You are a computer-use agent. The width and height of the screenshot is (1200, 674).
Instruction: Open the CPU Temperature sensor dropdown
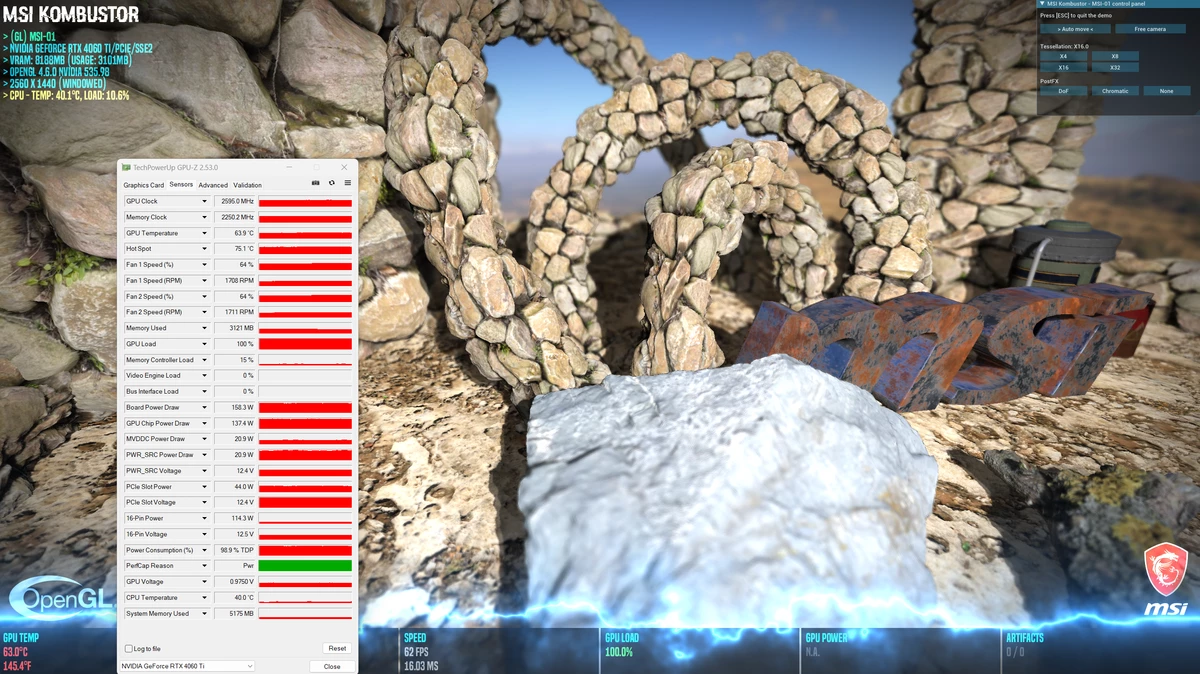click(205, 598)
